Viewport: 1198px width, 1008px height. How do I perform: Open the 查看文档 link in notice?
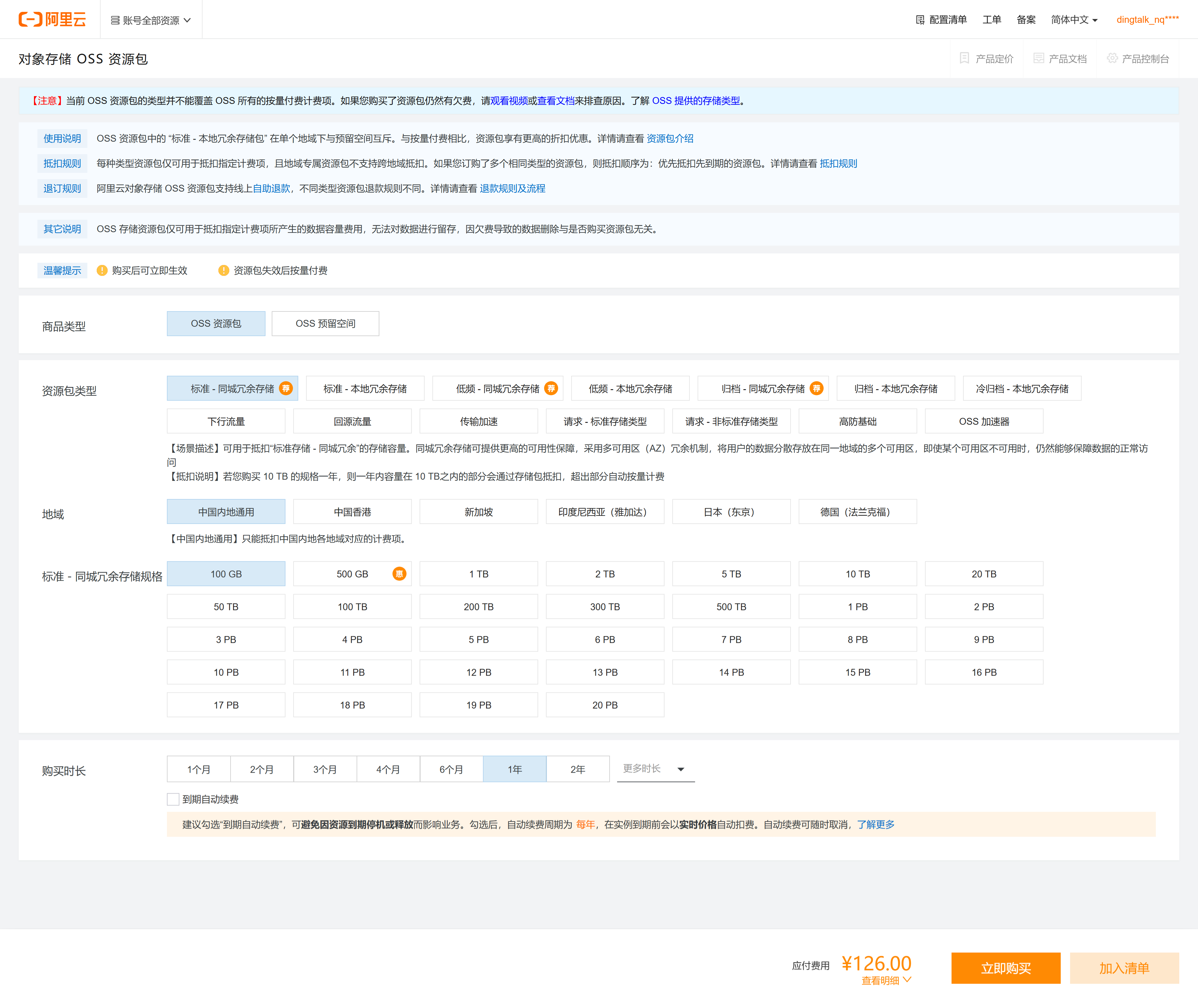(x=556, y=100)
